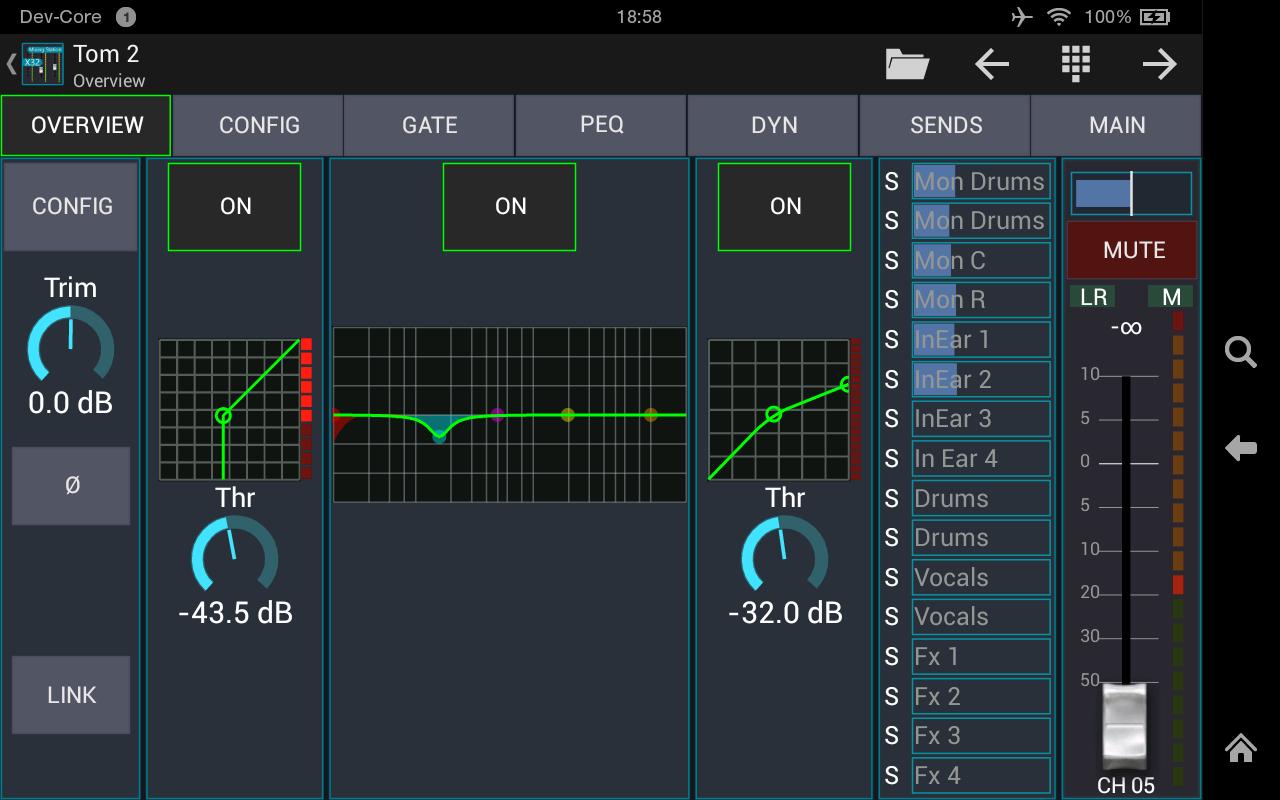Open search using the magnifier icon
This screenshot has height=800, width=1280.
tap(1240, 352)
